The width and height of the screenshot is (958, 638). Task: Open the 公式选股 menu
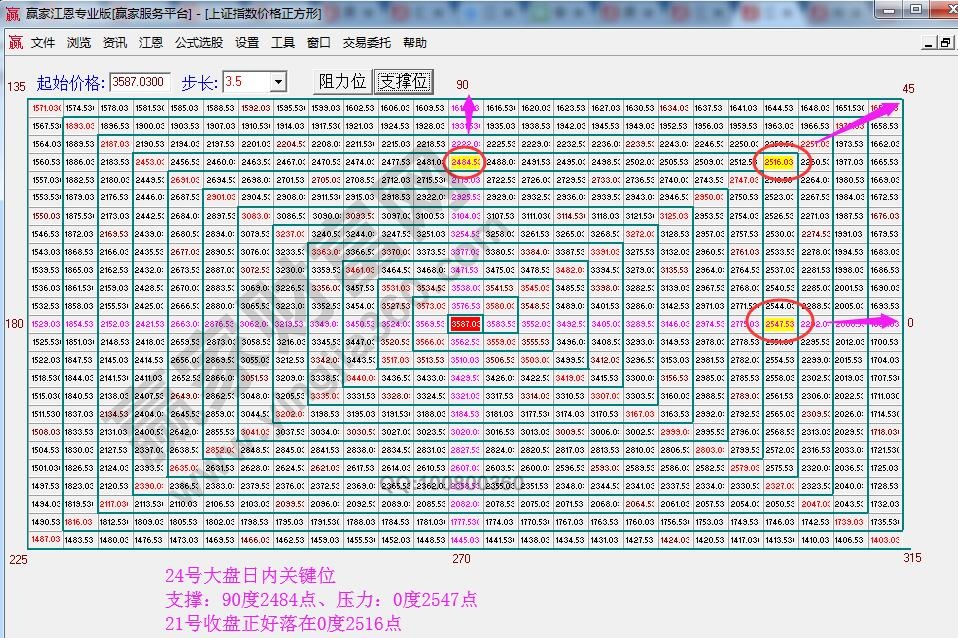coord(197,42)
